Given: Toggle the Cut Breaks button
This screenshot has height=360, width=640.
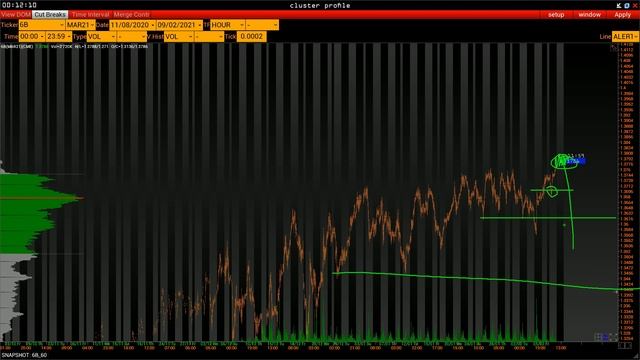Looking at the screenshot, I should point(50,15).
